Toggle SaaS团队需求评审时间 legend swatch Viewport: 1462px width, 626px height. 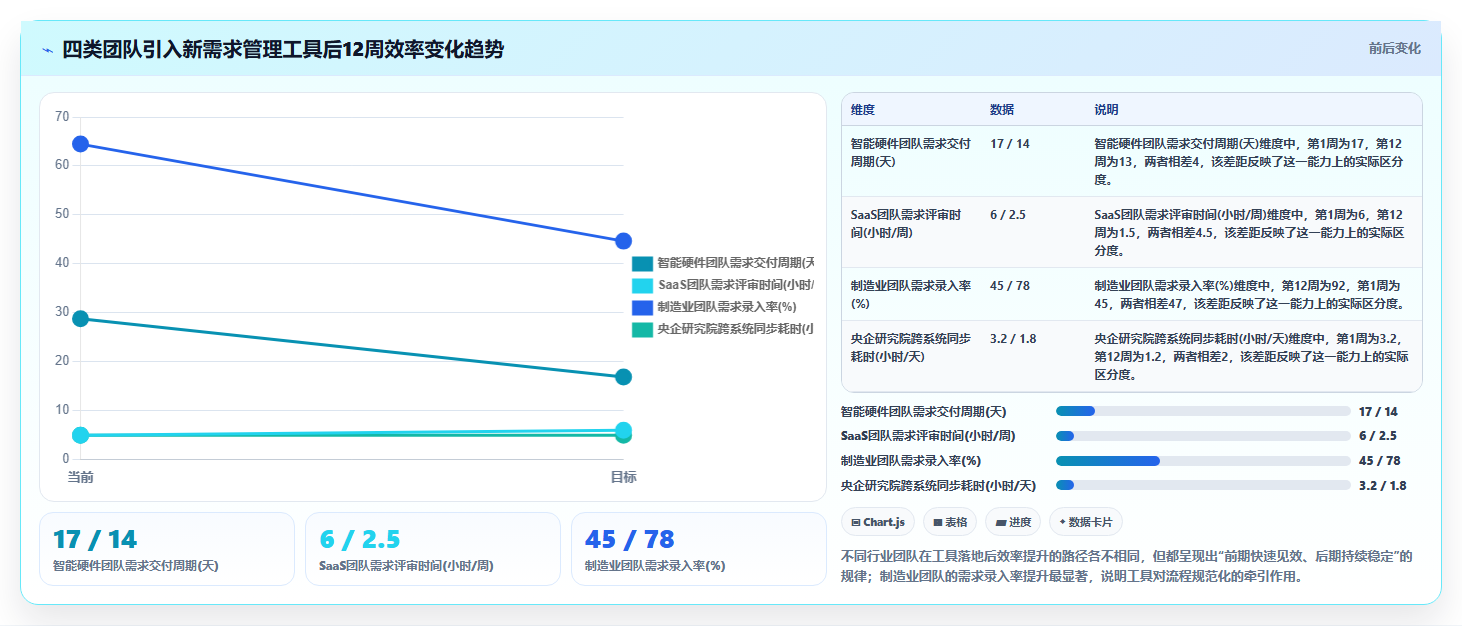(x=642, y=285)
